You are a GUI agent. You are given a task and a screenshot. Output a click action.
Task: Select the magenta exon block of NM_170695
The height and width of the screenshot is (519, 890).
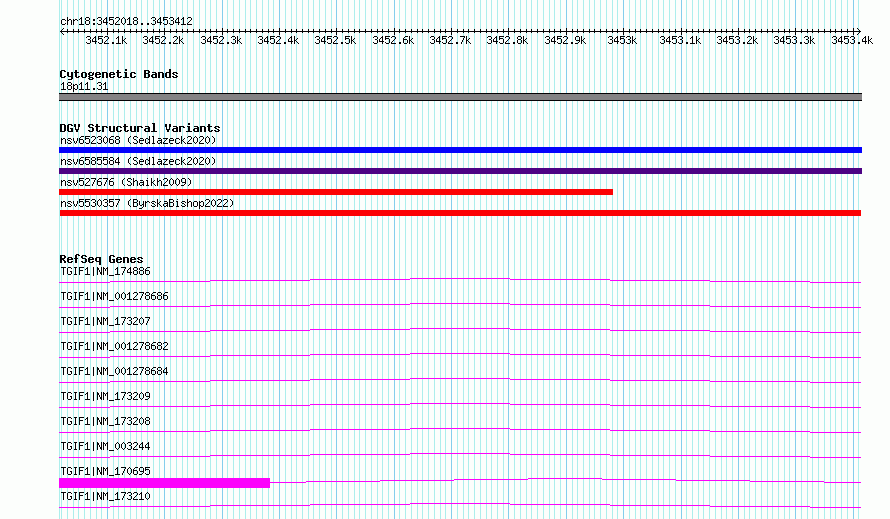(x=165, y=483)
